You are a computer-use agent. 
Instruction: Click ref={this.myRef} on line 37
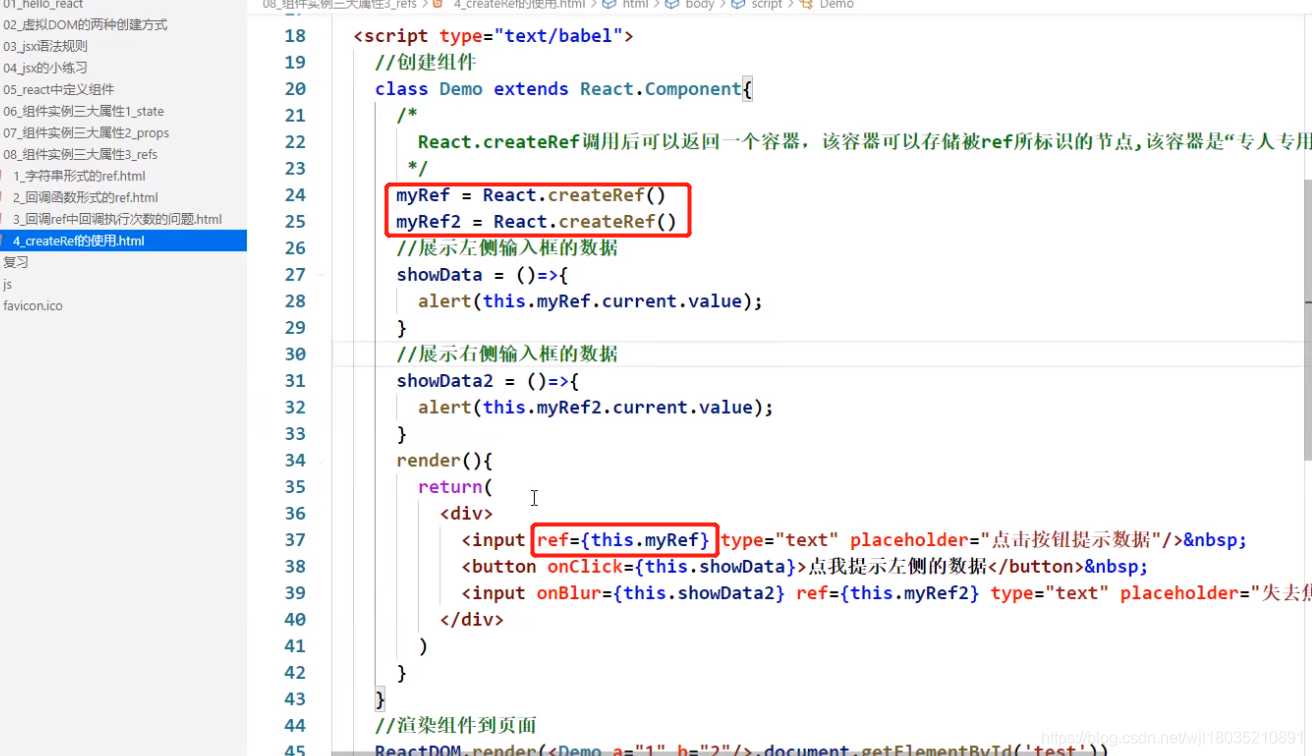point(623,540)
